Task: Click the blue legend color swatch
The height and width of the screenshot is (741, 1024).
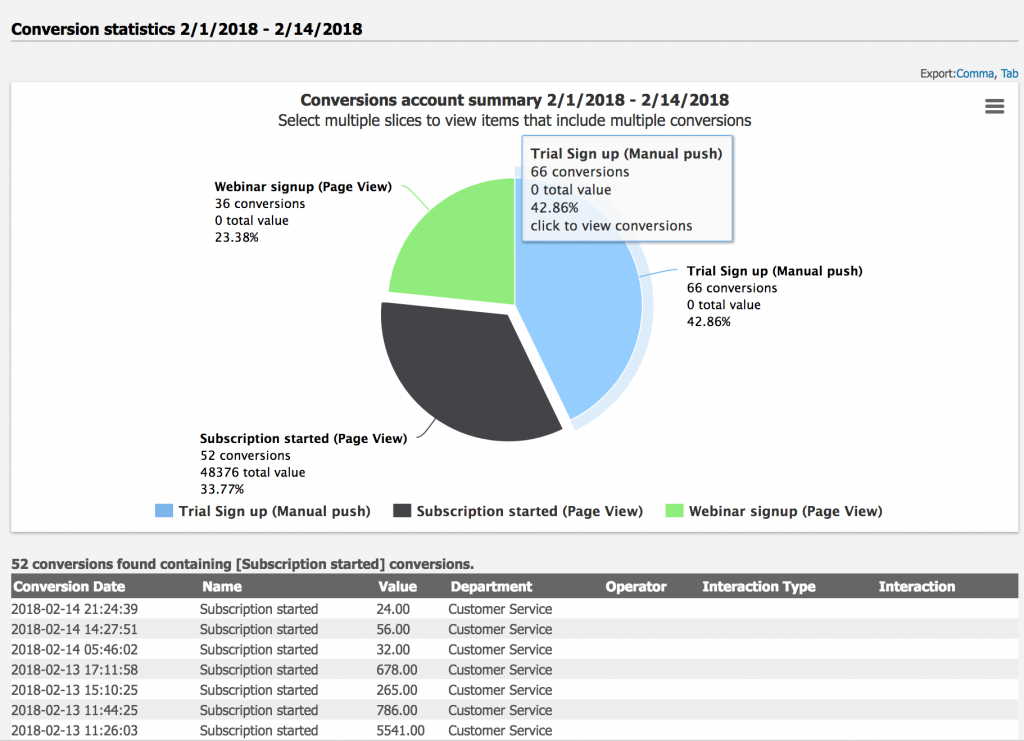Action: click(x=164, y=511)
